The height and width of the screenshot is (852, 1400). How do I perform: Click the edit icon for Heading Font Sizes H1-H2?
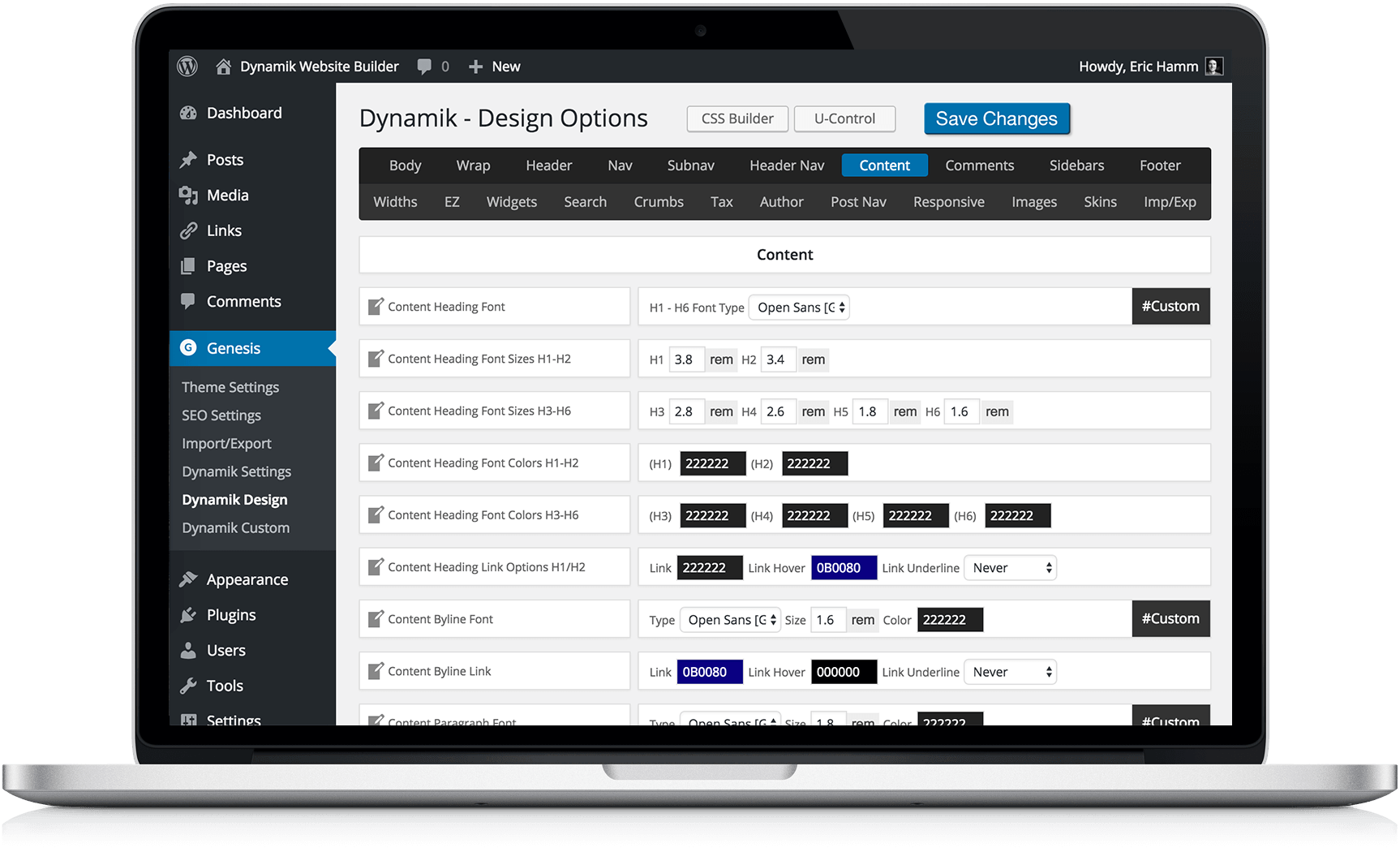376,358
